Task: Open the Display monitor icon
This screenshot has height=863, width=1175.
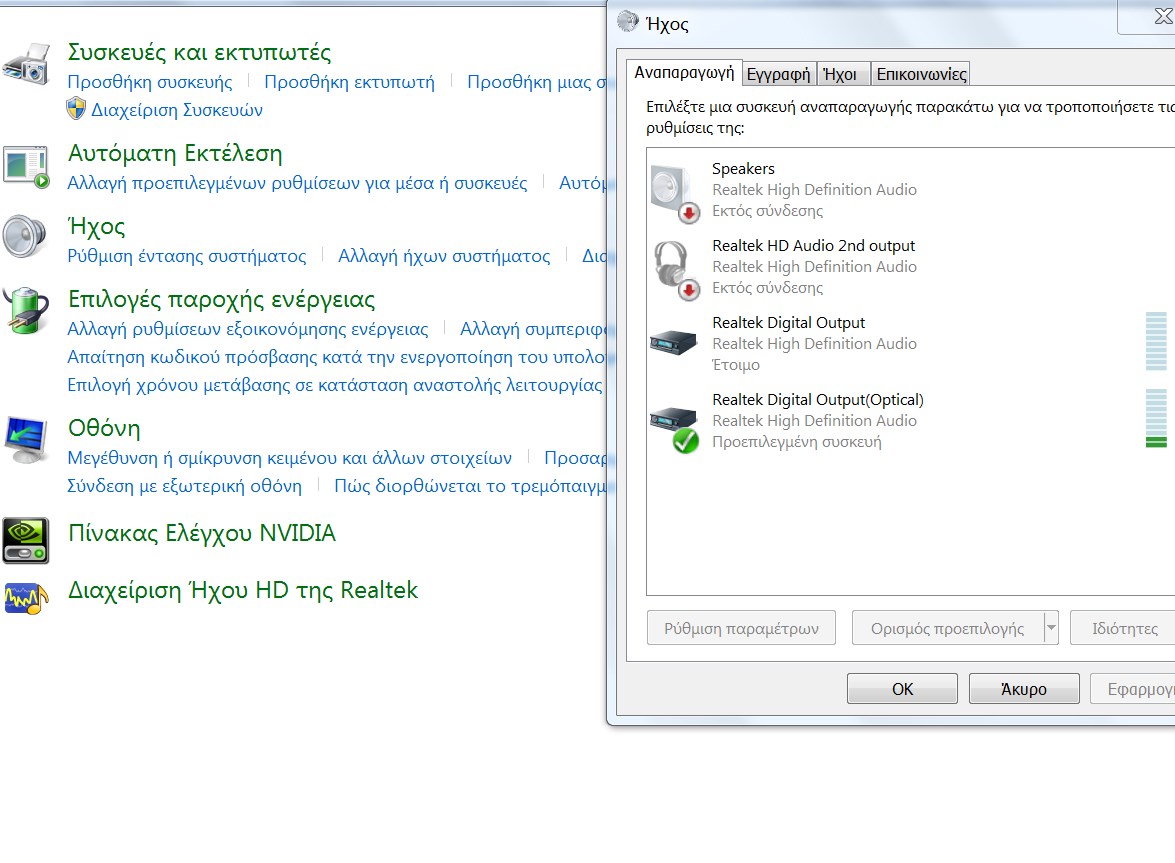Action: [x=25, y=440]
